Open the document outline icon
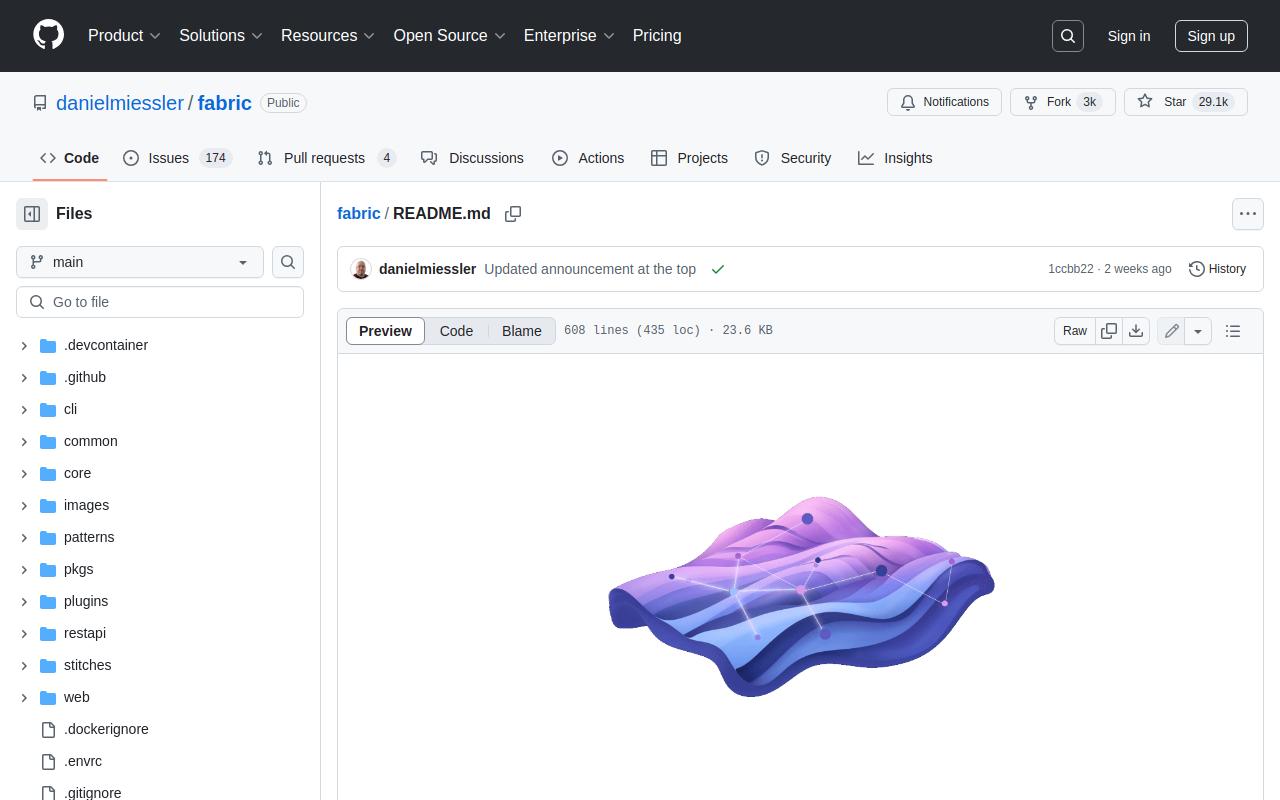The image size is (1280, 800). (x=1233, y=331)
